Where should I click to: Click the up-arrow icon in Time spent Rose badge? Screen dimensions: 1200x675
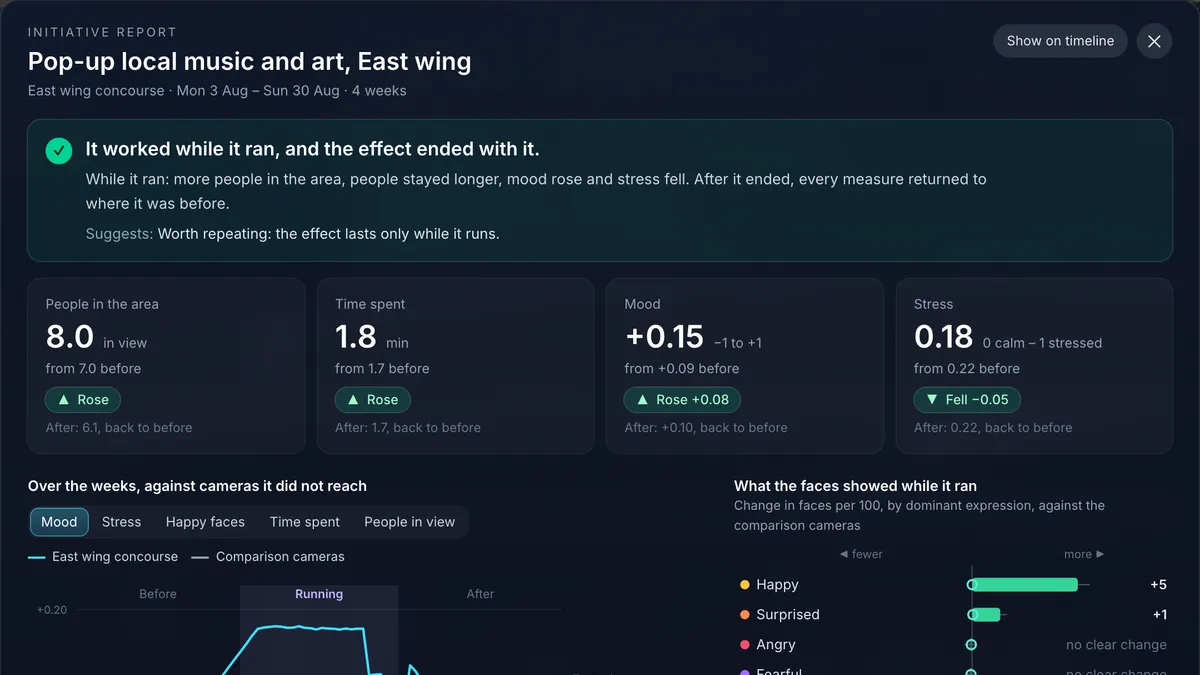pyautogui.click(x=353, y=399)
